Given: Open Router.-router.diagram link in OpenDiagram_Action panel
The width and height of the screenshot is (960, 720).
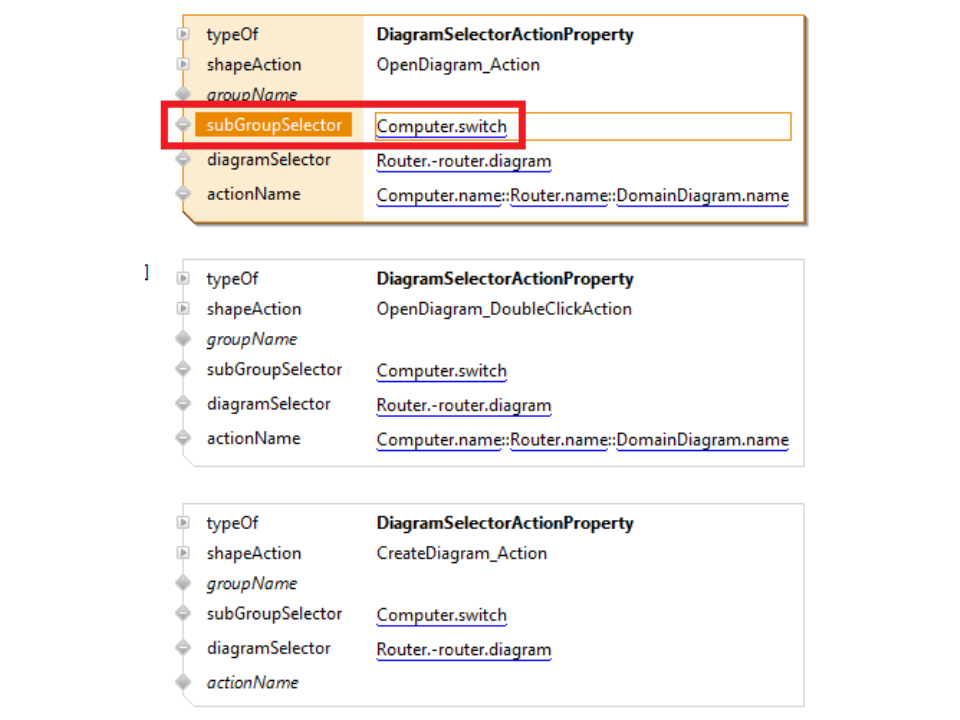Looking at the screenshot, I should (x=463, y=162).
